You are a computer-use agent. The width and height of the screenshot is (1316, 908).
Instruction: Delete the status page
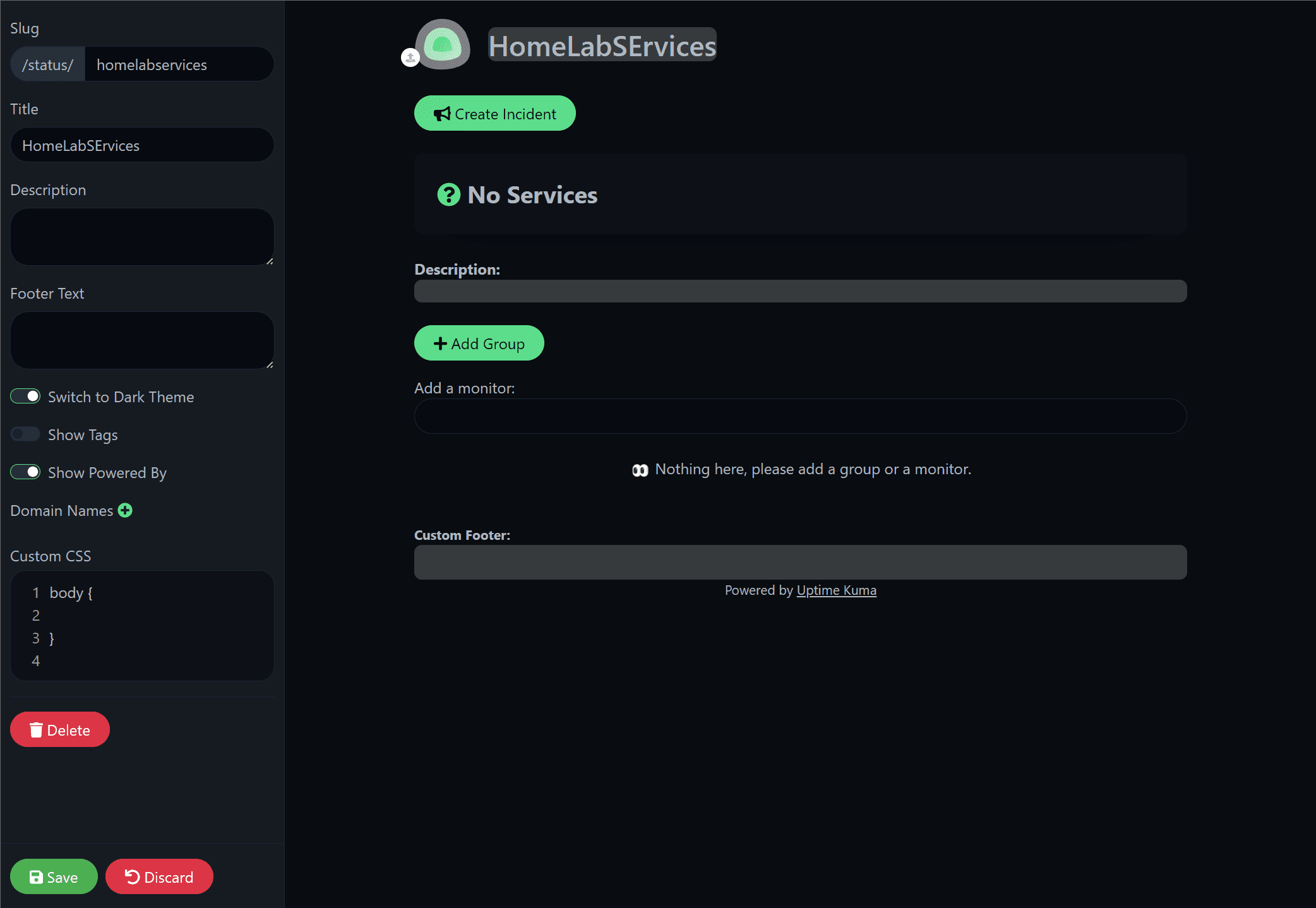pyautogui.click(x=60, y=730)
